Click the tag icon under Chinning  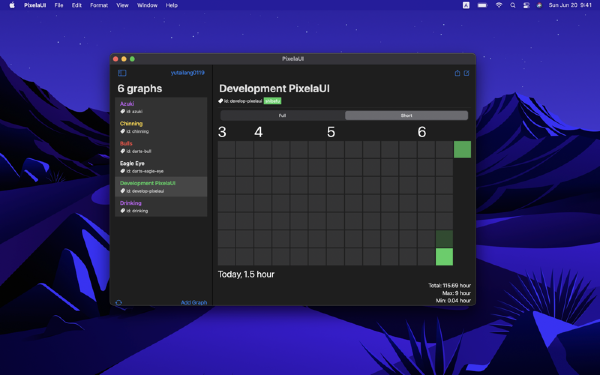[x=123, y=131]
